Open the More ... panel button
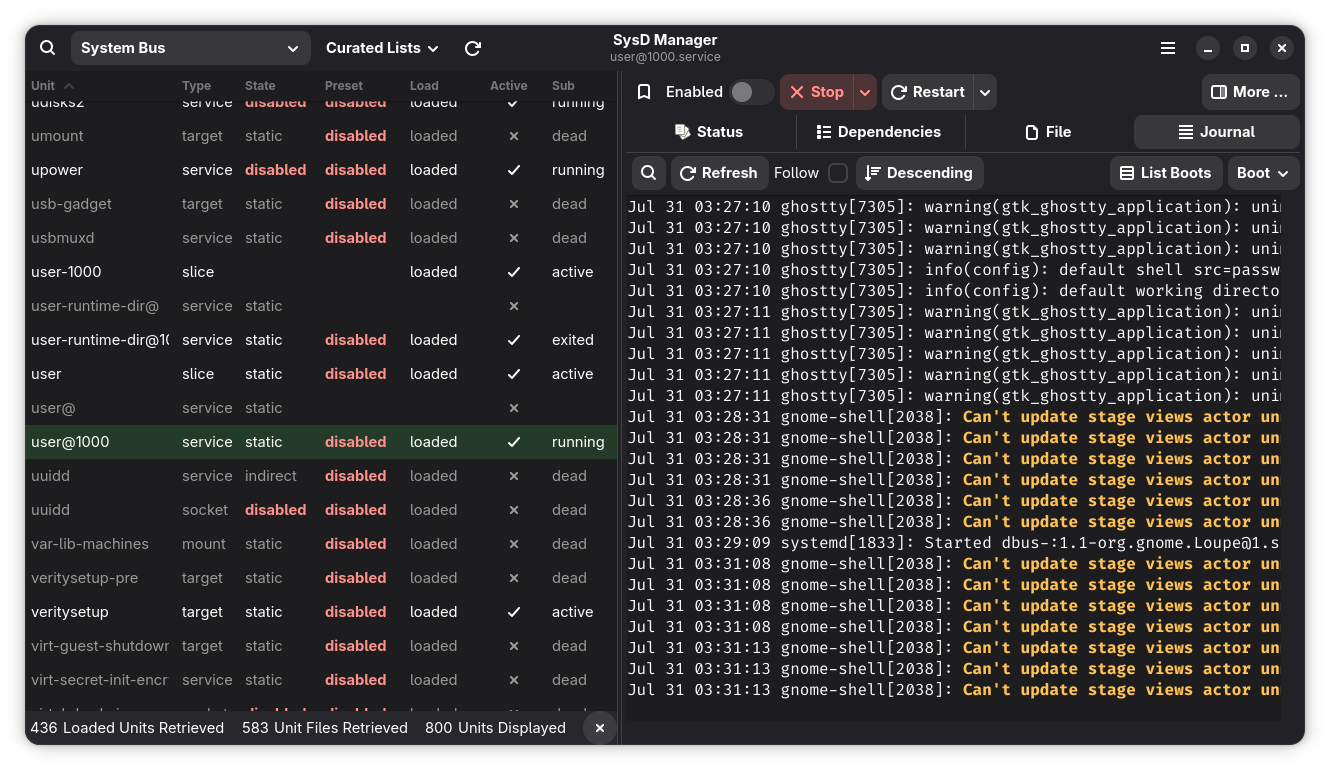The height and width of the screenshot is (770, 1330). click(1251, 92)
